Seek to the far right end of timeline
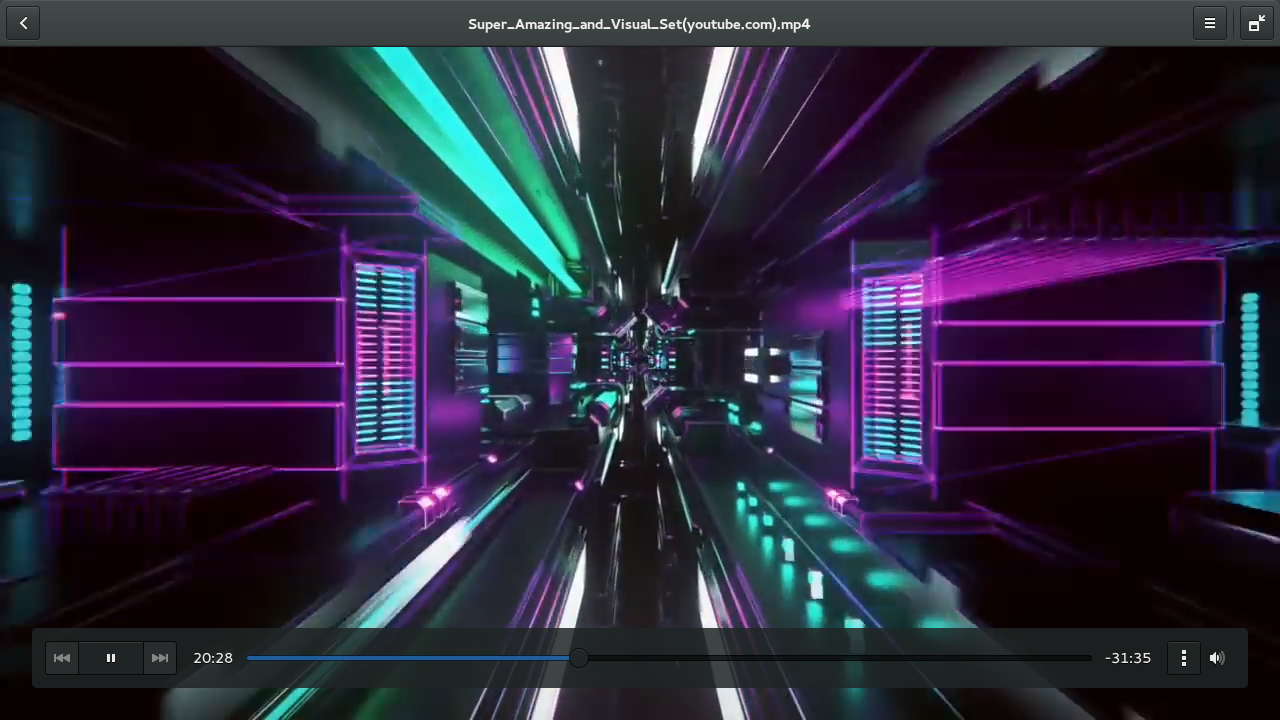This screenshot has height=720, width=1280. click(x=1090, y=658)
